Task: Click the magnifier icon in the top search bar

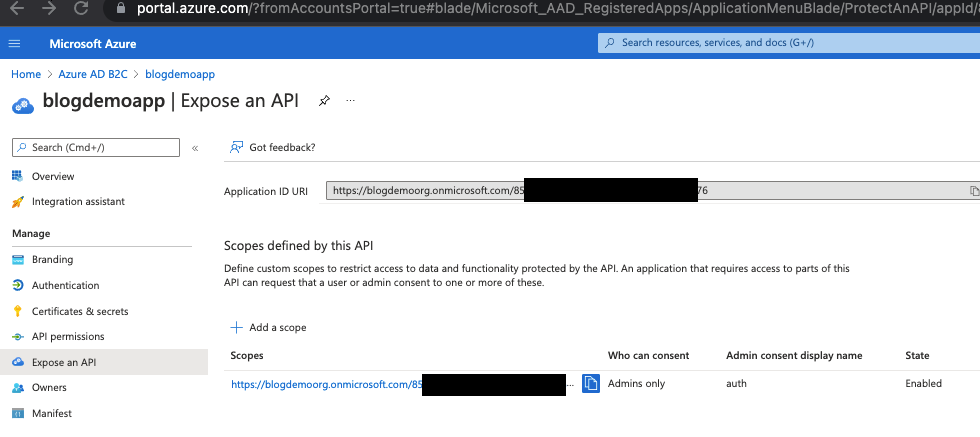Action: (610, 43)
